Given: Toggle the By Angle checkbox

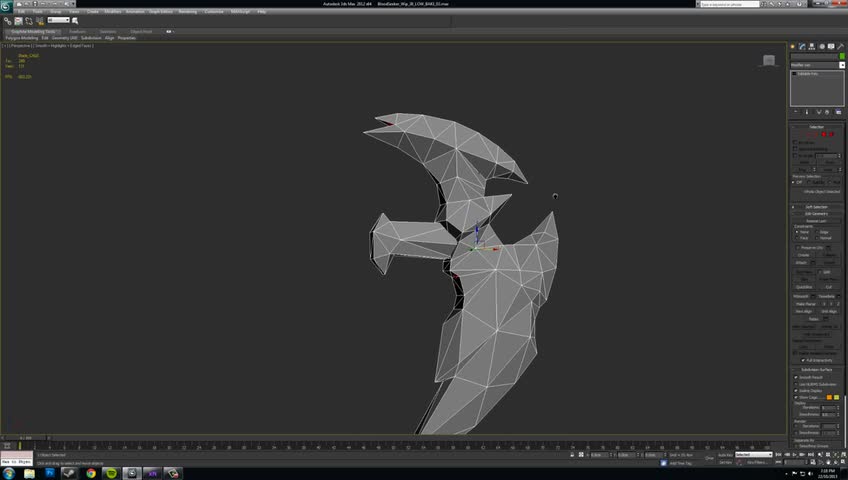Looking at the screenshot, I should [x=795, y=156].
